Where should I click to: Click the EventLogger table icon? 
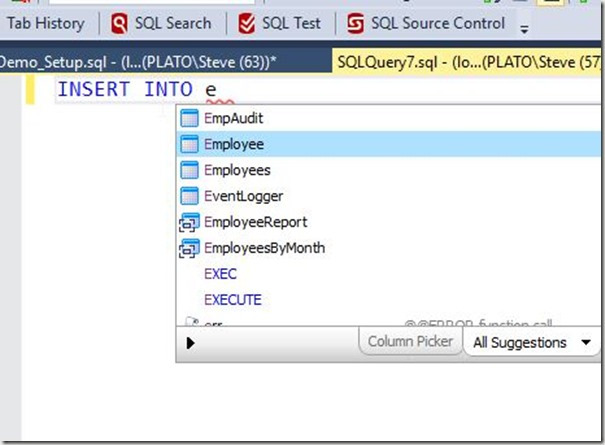point(189,196)
